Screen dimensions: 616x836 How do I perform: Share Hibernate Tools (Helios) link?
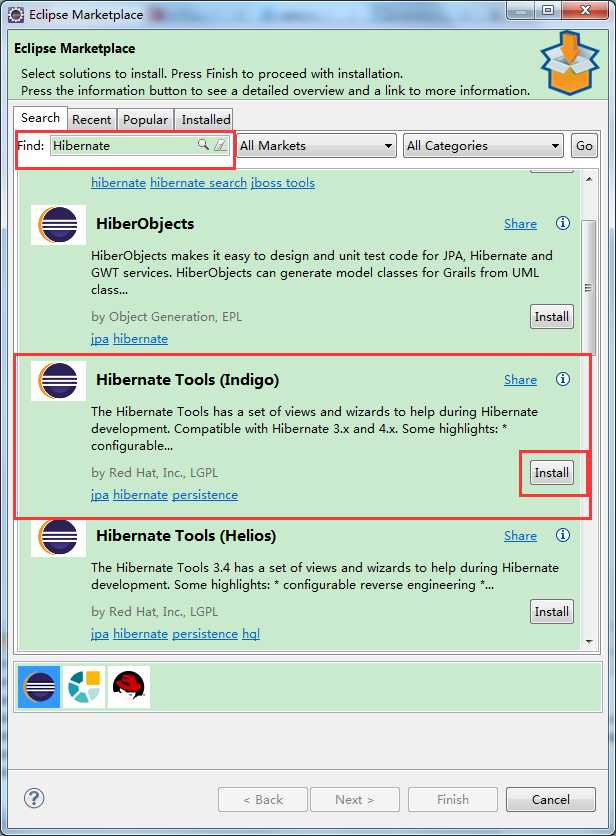[x=520, y=535]
